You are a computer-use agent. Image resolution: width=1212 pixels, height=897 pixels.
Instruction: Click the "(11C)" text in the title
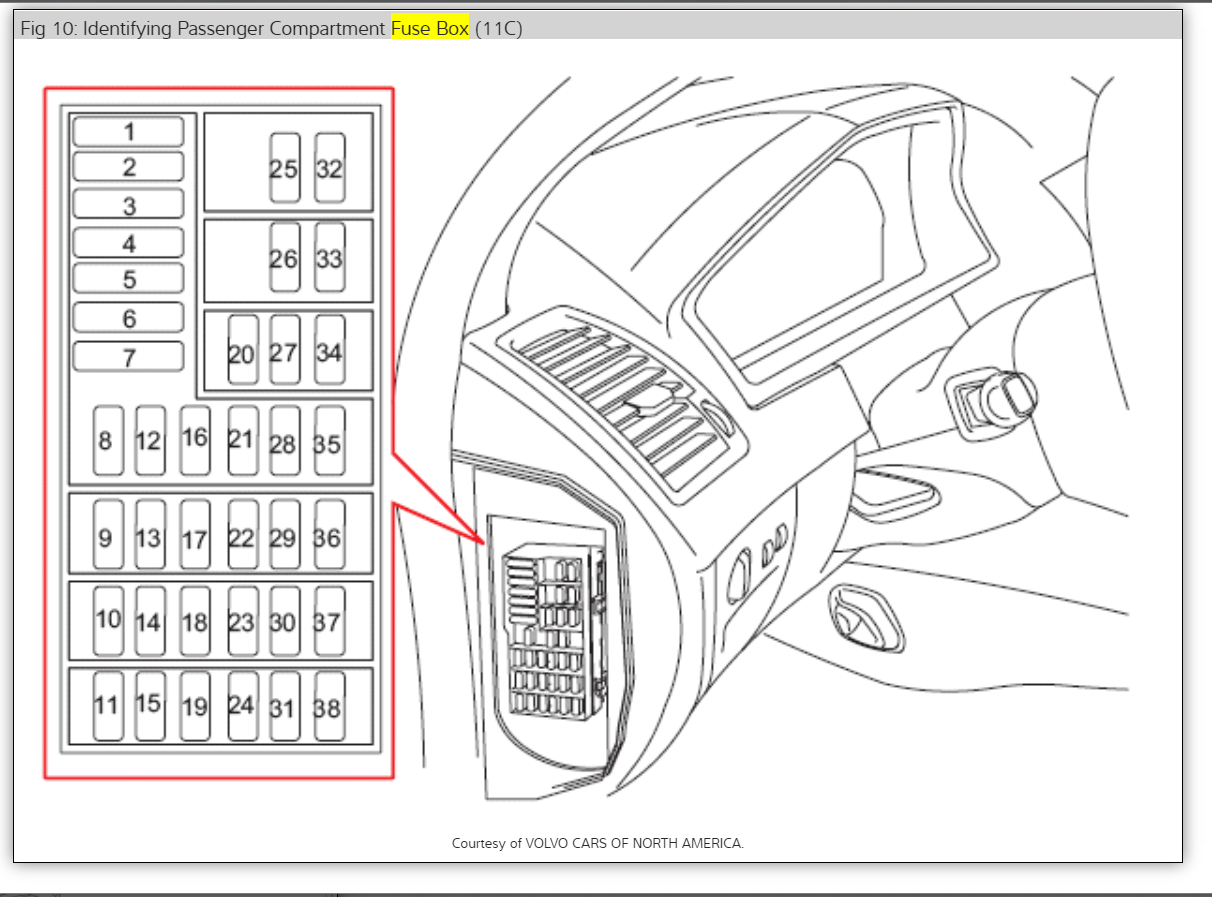click(x=498, y=29)
